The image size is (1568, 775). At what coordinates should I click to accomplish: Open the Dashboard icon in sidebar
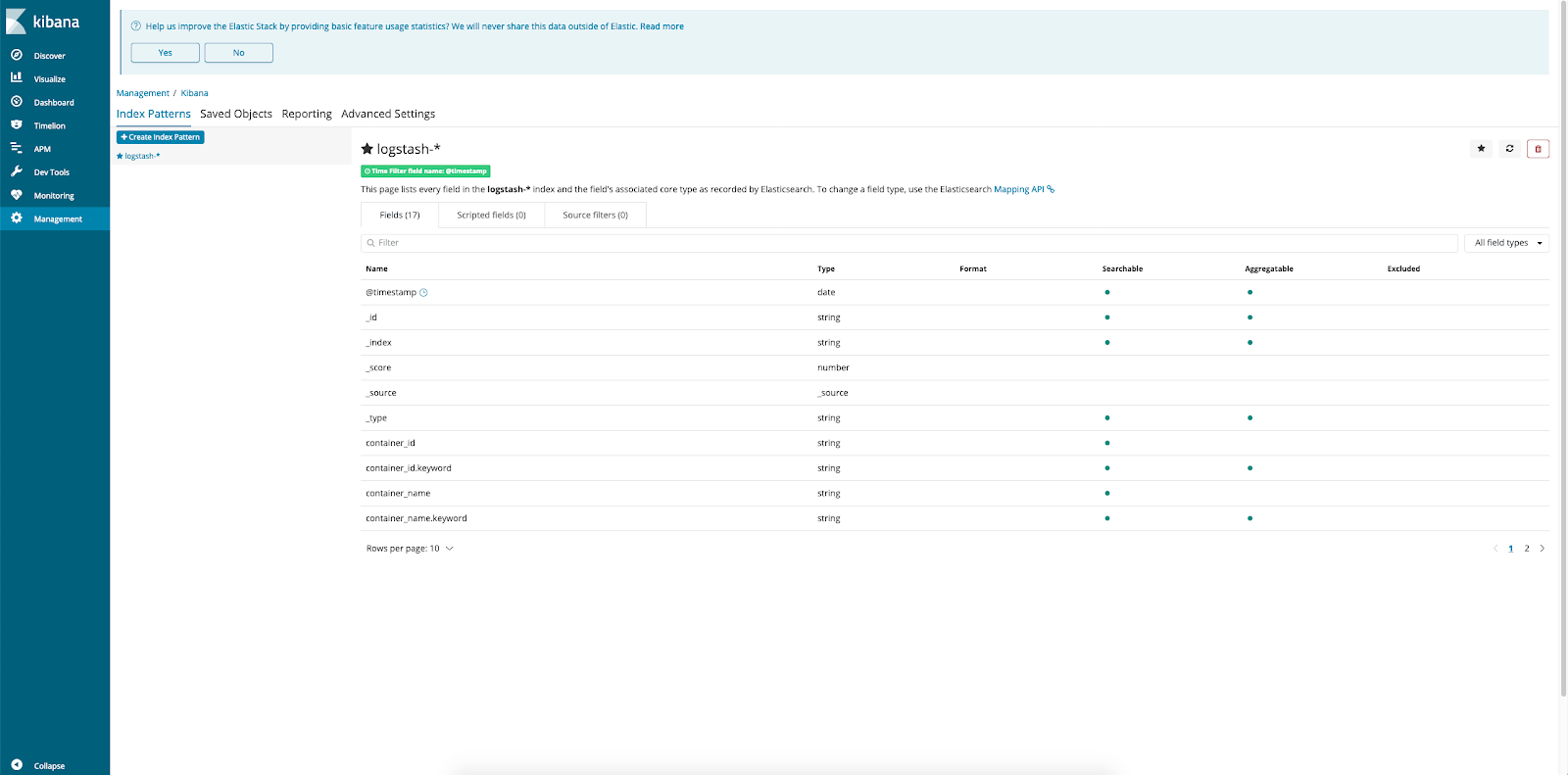[17, 101]
